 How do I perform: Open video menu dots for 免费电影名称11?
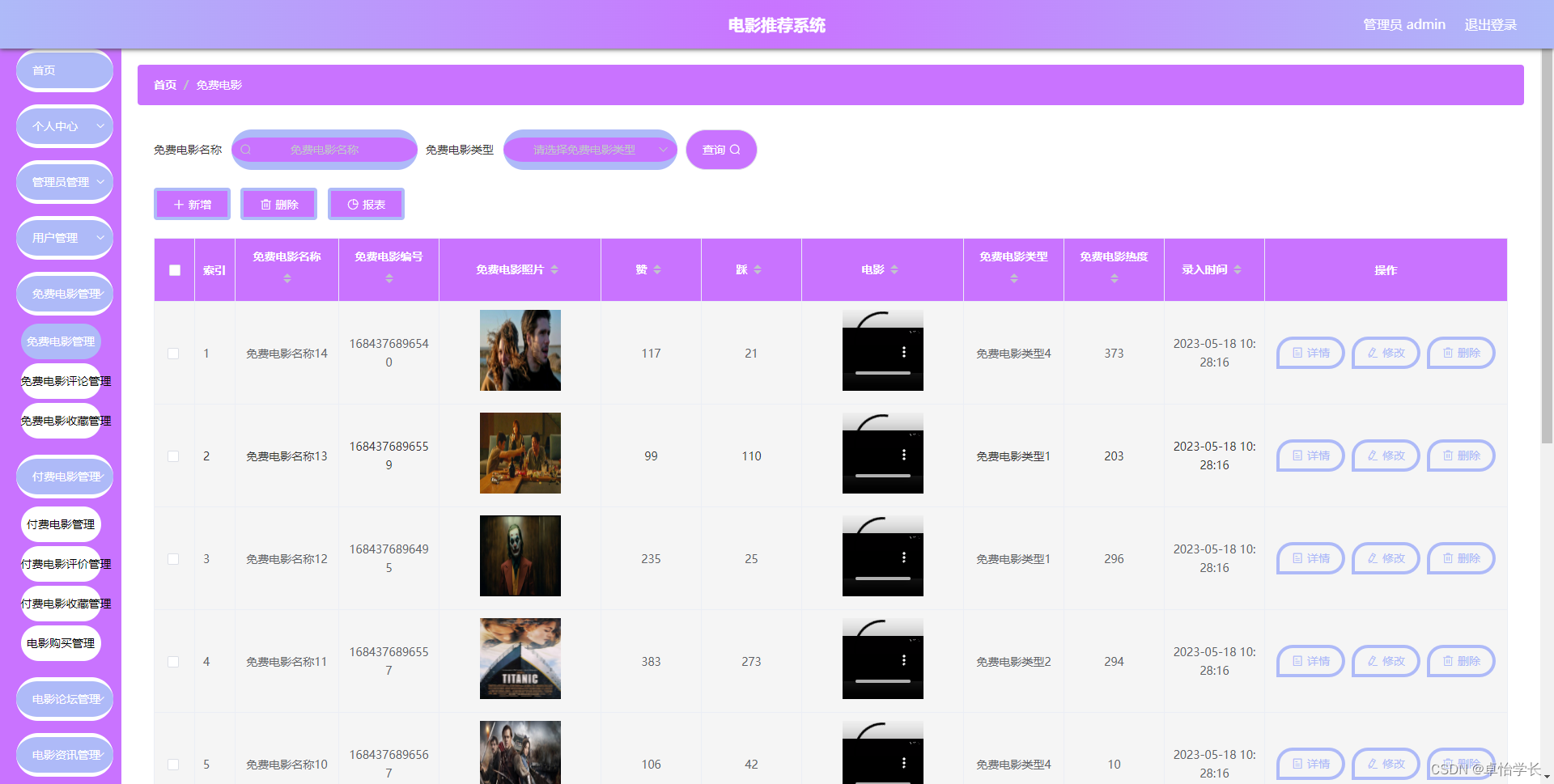tap(904, 660)
